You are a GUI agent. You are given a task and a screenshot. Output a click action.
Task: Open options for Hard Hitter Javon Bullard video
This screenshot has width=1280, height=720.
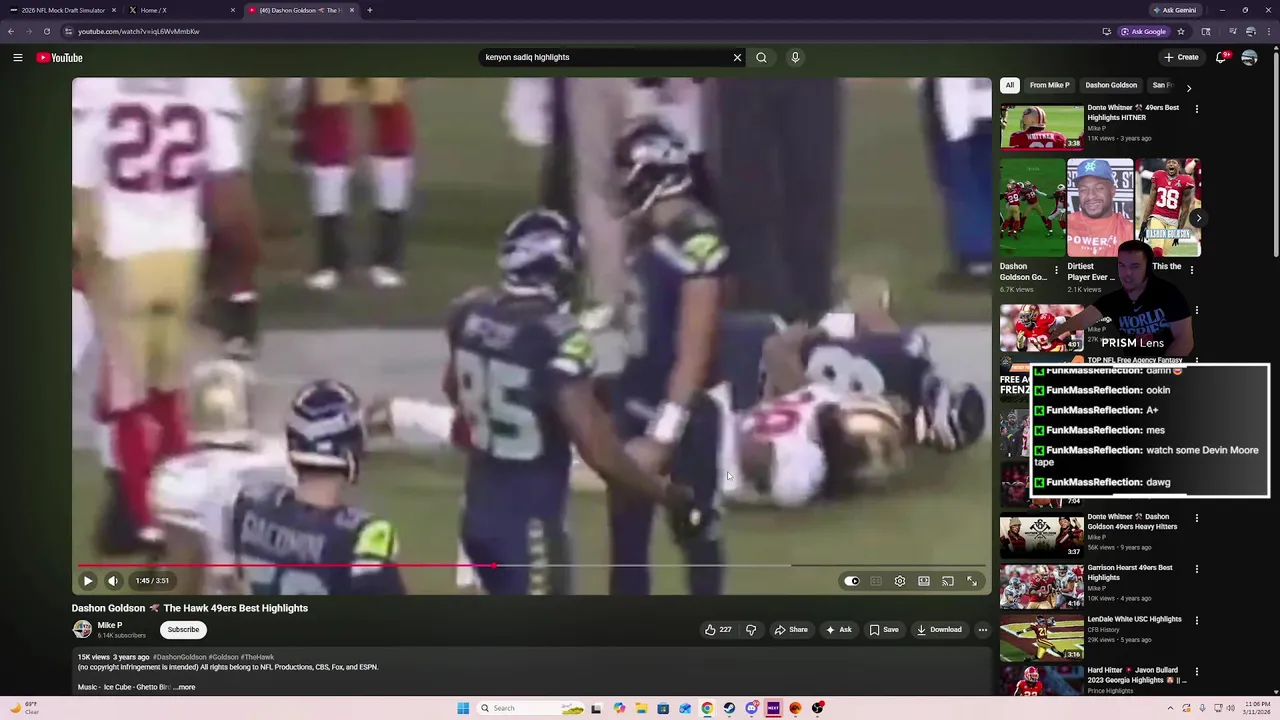coord(1197,671)
